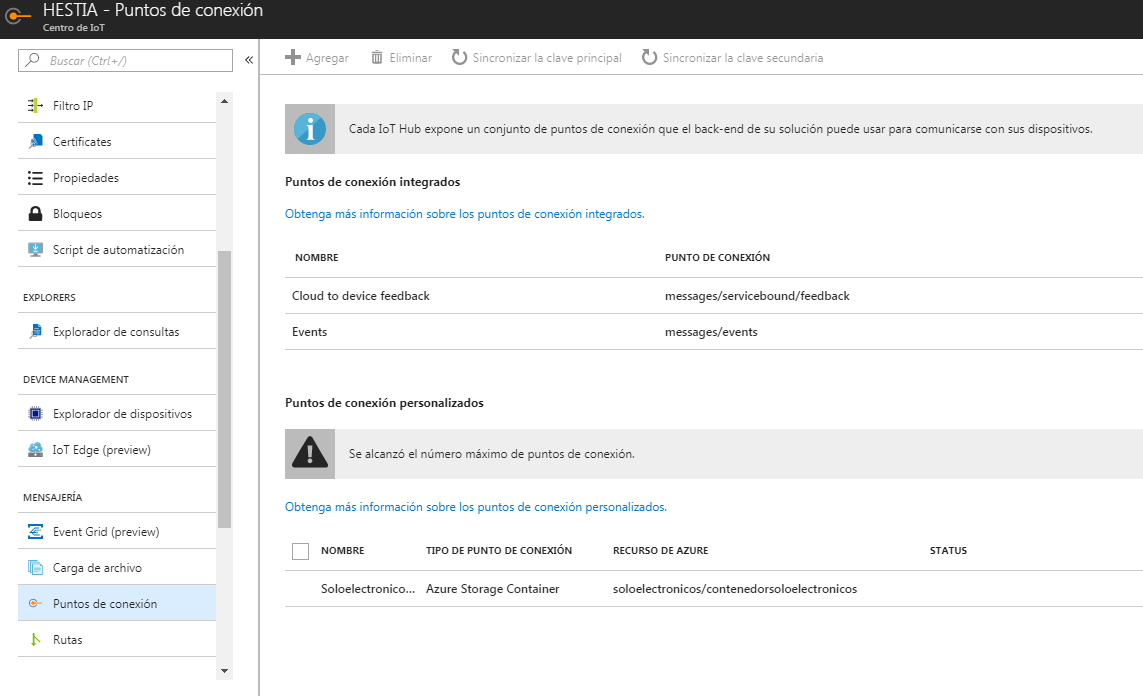
Task: Open the integrated endpoints info link
Action: [x=464, y=214]
